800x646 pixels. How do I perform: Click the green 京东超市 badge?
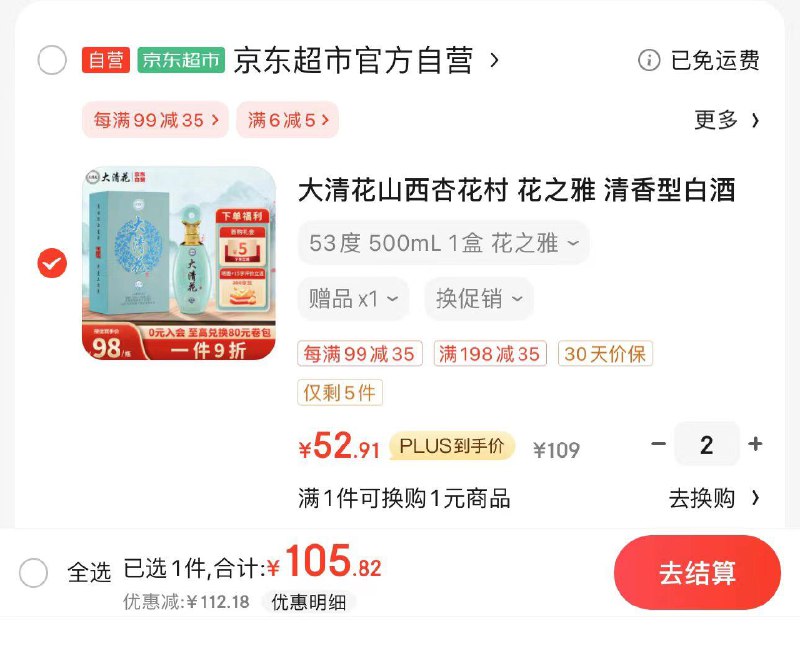[x=181, y=60]
